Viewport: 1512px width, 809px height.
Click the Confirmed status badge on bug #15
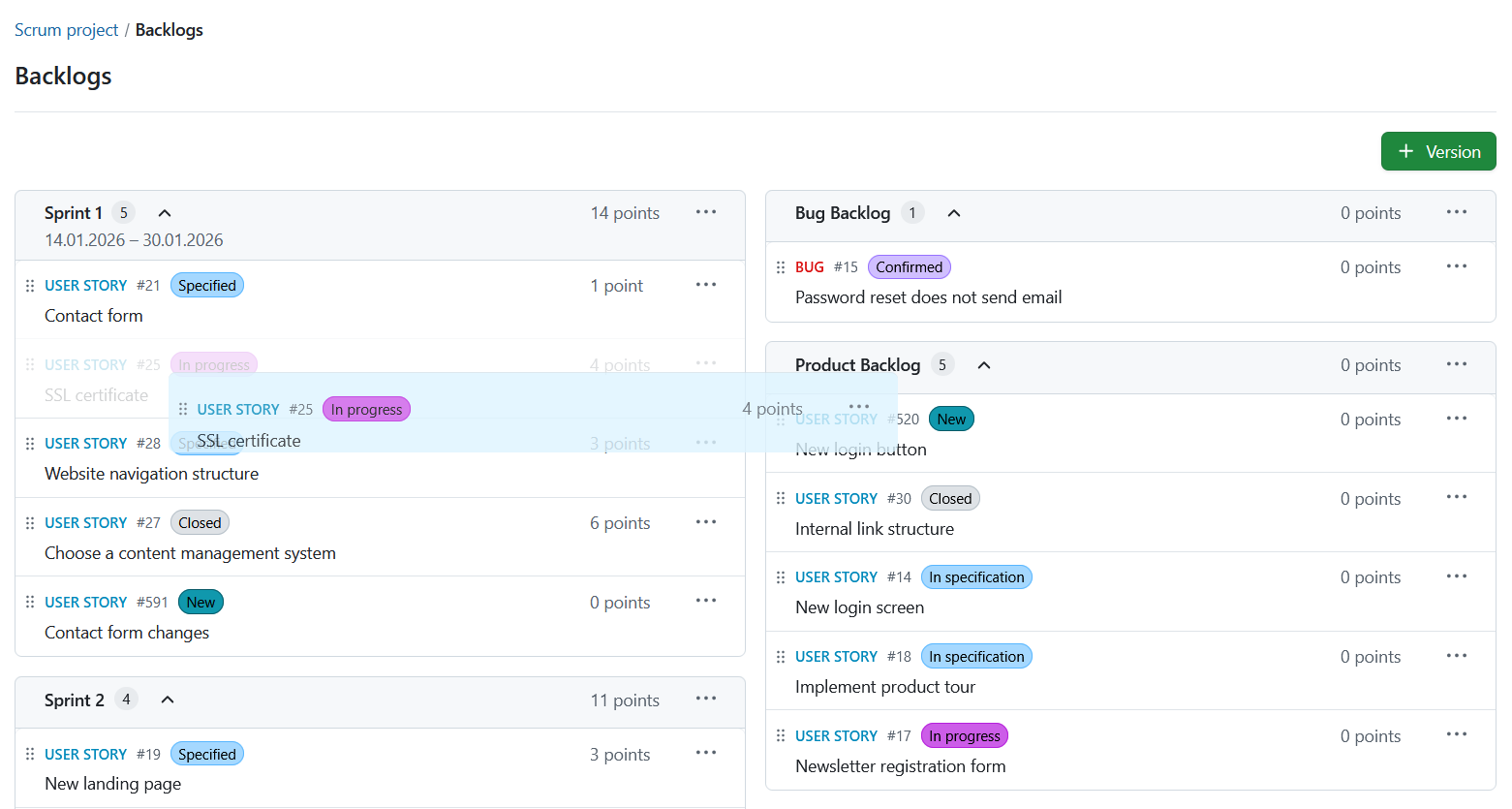tap(909, 265)
